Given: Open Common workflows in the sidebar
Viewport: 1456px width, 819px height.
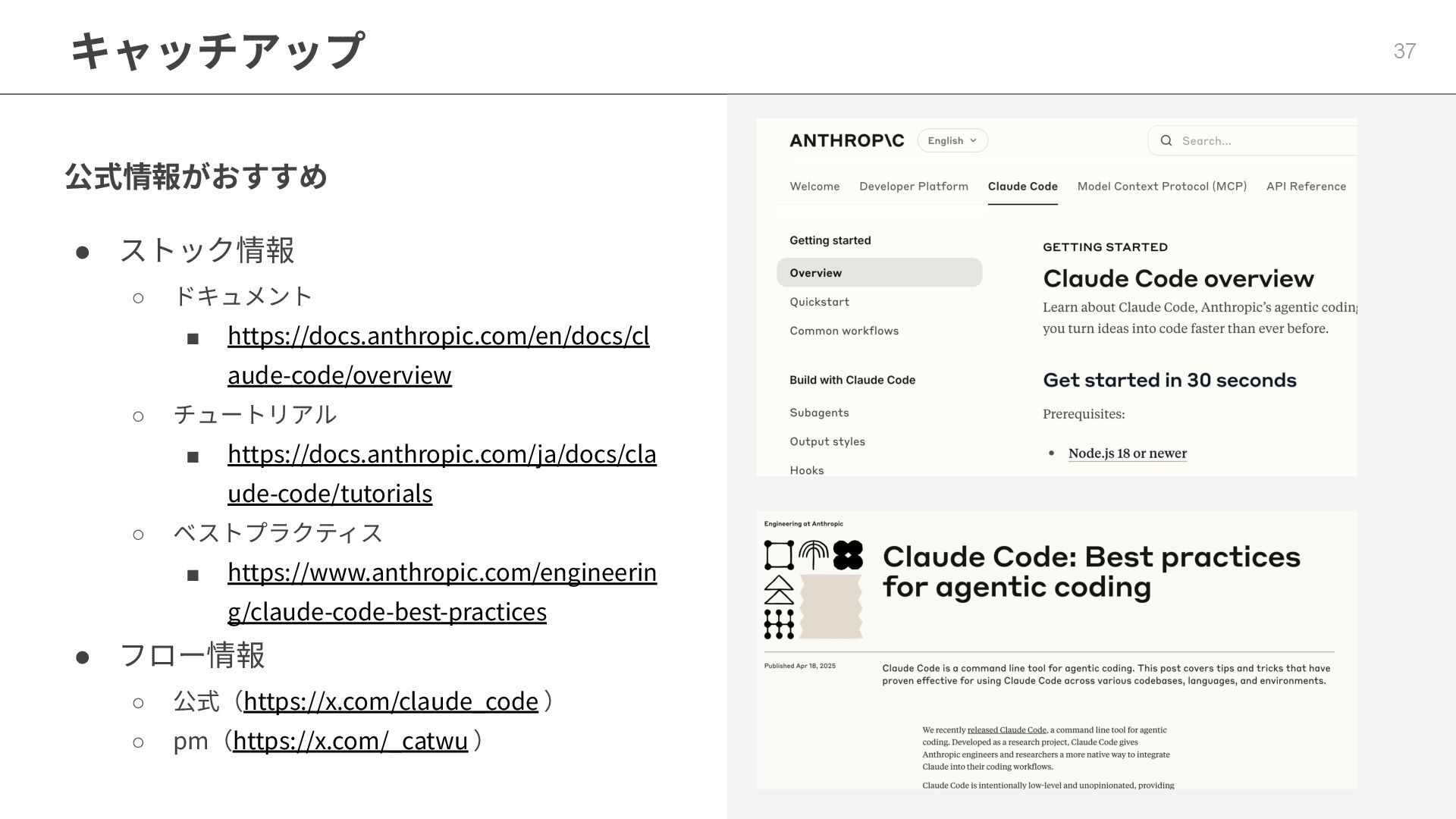Looking at the screenshot, I should click(844, 331).
